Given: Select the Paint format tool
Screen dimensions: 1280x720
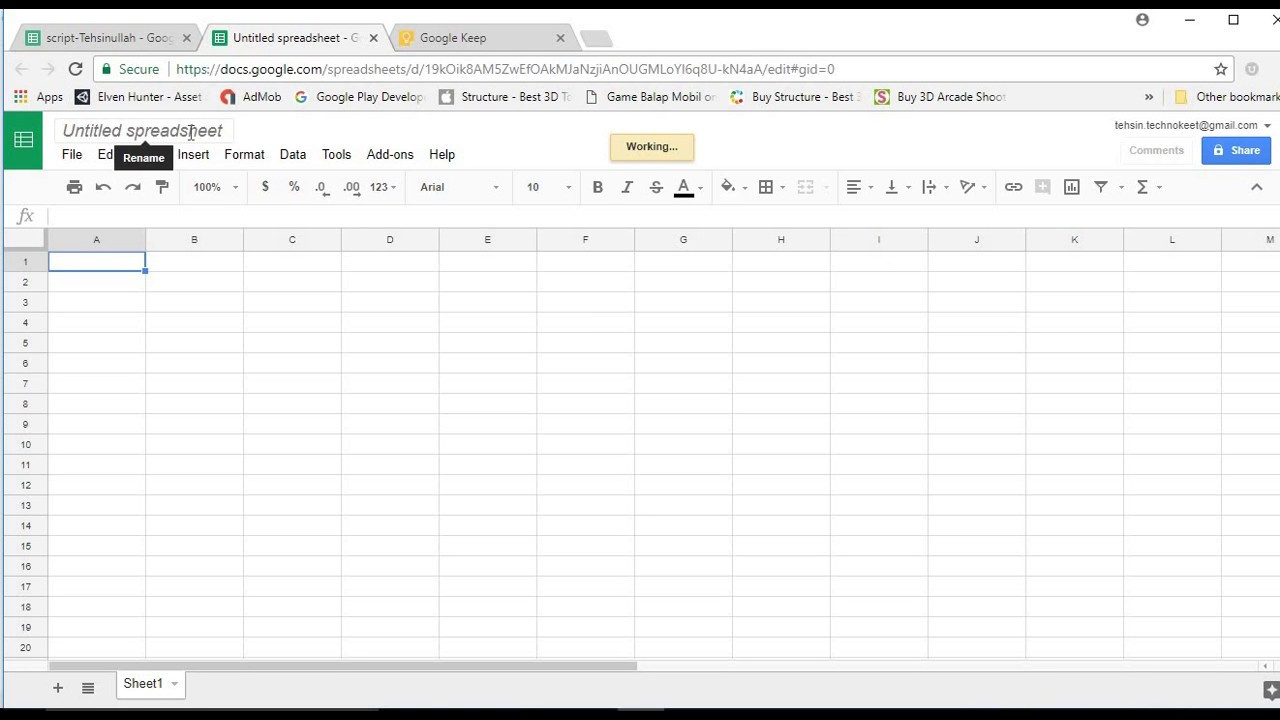Looking at the screenshot, I should (162, 187).
